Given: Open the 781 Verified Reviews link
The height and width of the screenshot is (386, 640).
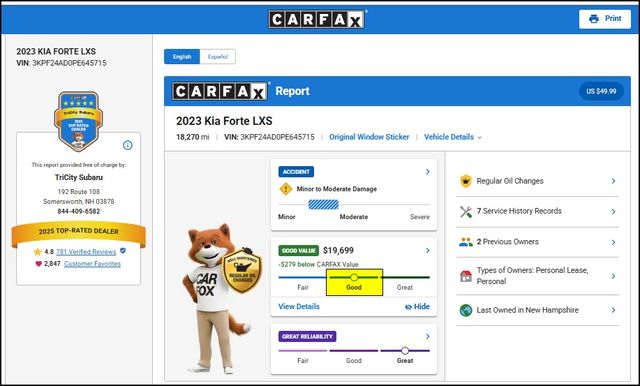Looking at the screenshot, I should point(86,252).
